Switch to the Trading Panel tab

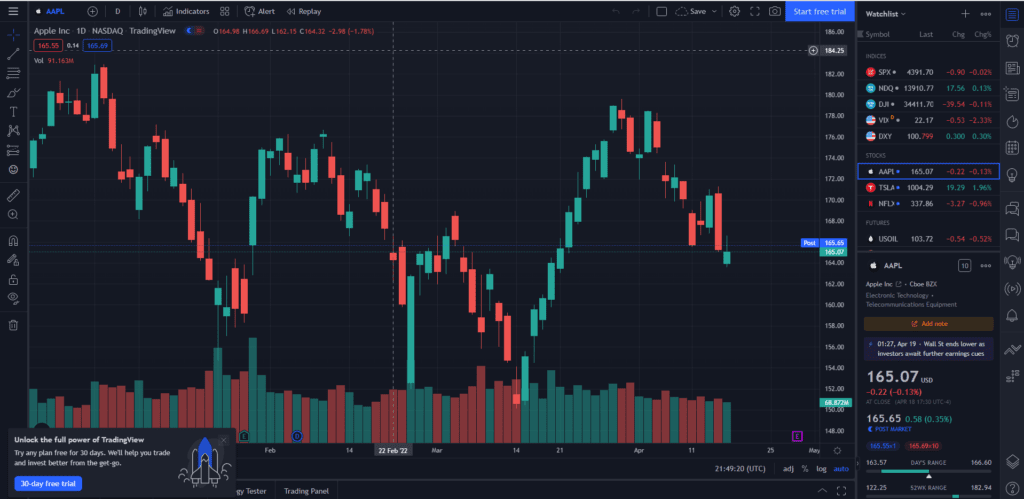[306, 491]
